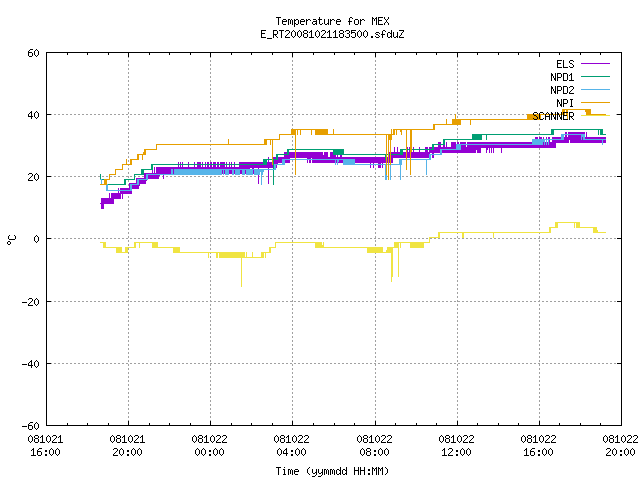The height and width of the screenshot is (480, 640).
Task: Click the y-axis label 20
Action: coord(33,177)
